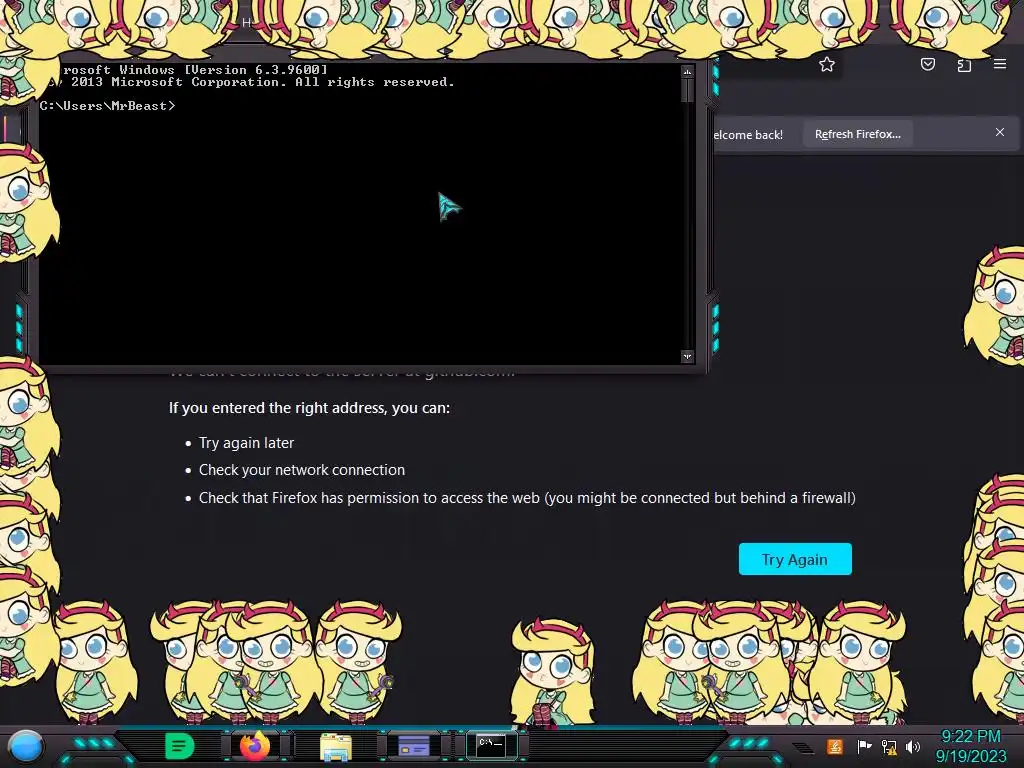
Task: Switch to Firefox from the taskbar
Action: point(255,746)
